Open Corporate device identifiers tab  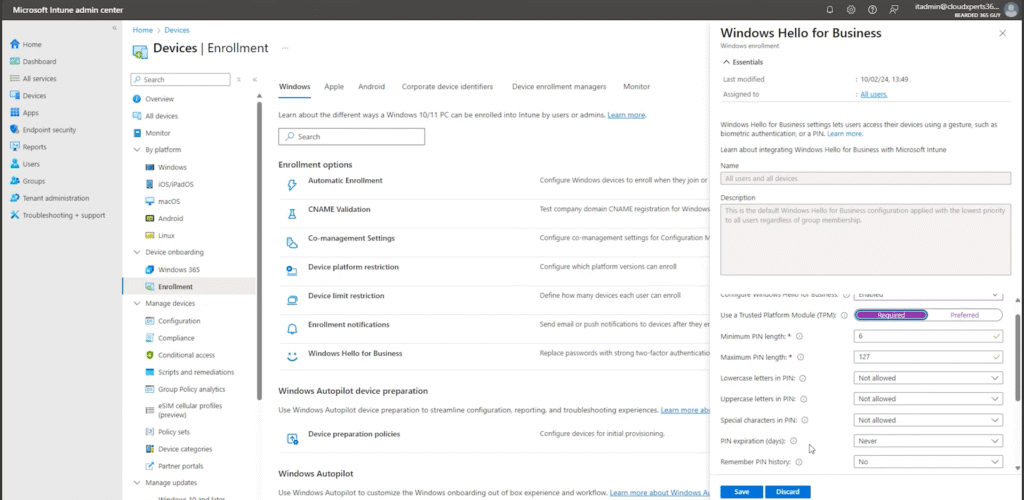pos(447,87)
